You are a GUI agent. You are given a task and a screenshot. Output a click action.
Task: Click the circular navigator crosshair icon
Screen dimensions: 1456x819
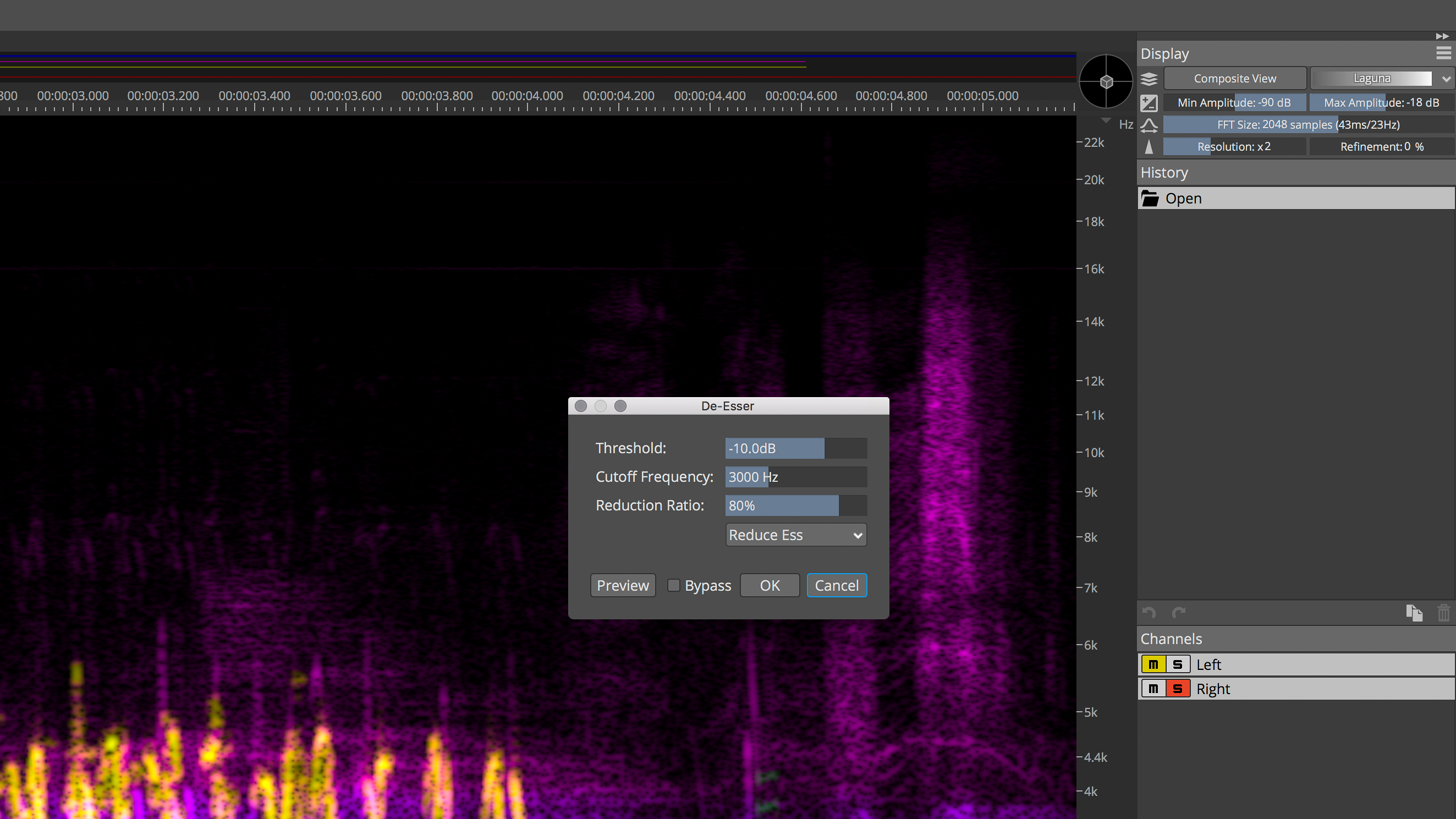(x=1106, y=82)
